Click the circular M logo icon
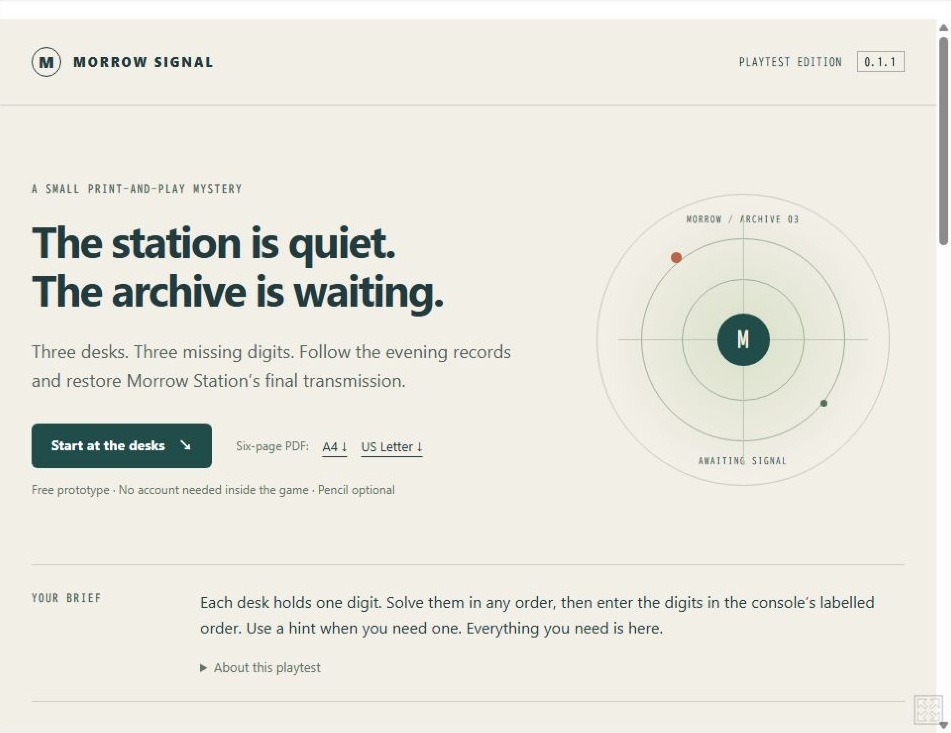 (46, 62)
